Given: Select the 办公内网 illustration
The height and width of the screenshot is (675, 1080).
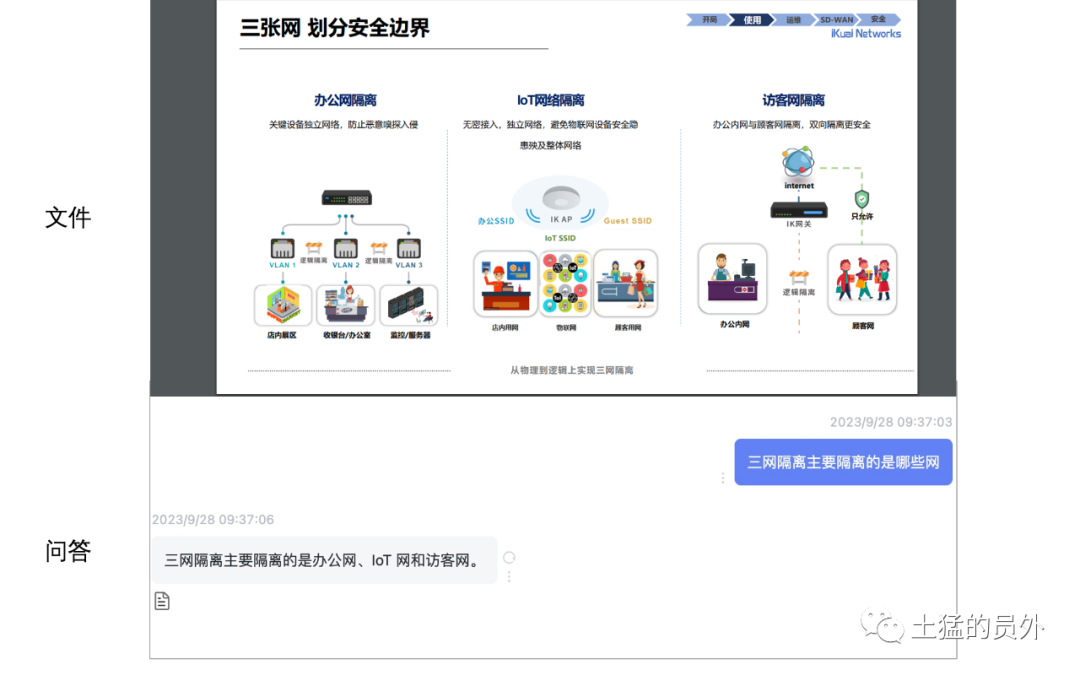Looking at the screenshot, I should click(x=732, y=278).
